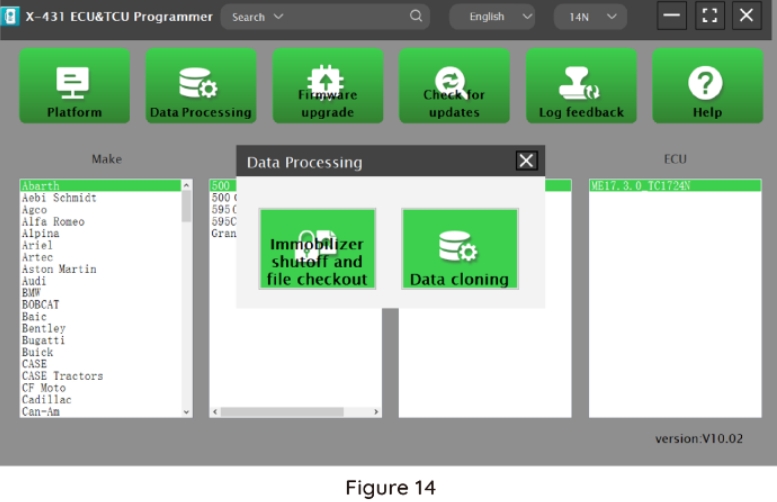Select Agco in the Make list

pyautogui.click(x=100, y=210)
